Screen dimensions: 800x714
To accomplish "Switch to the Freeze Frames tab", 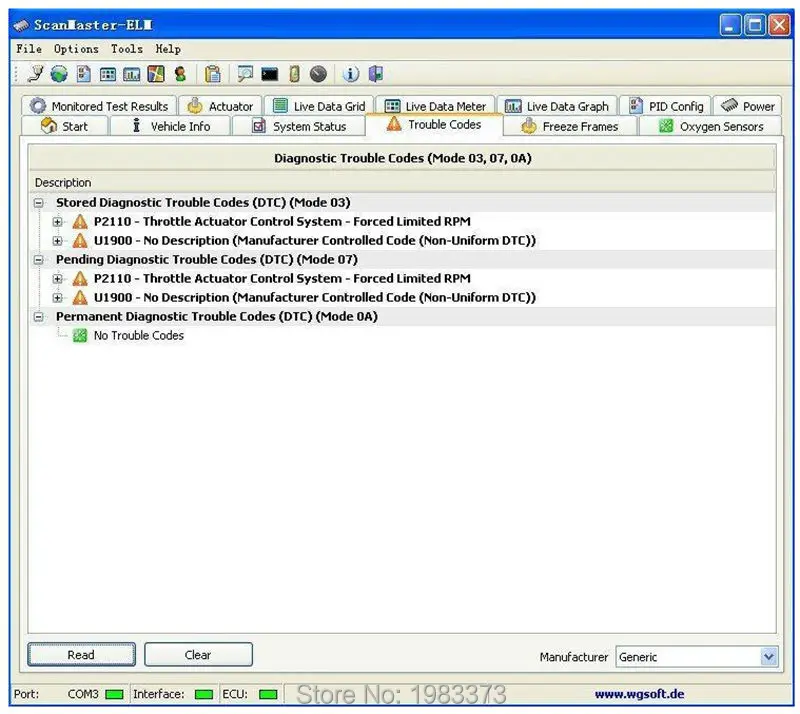I will pyautogui.click(x=570, y=127).
